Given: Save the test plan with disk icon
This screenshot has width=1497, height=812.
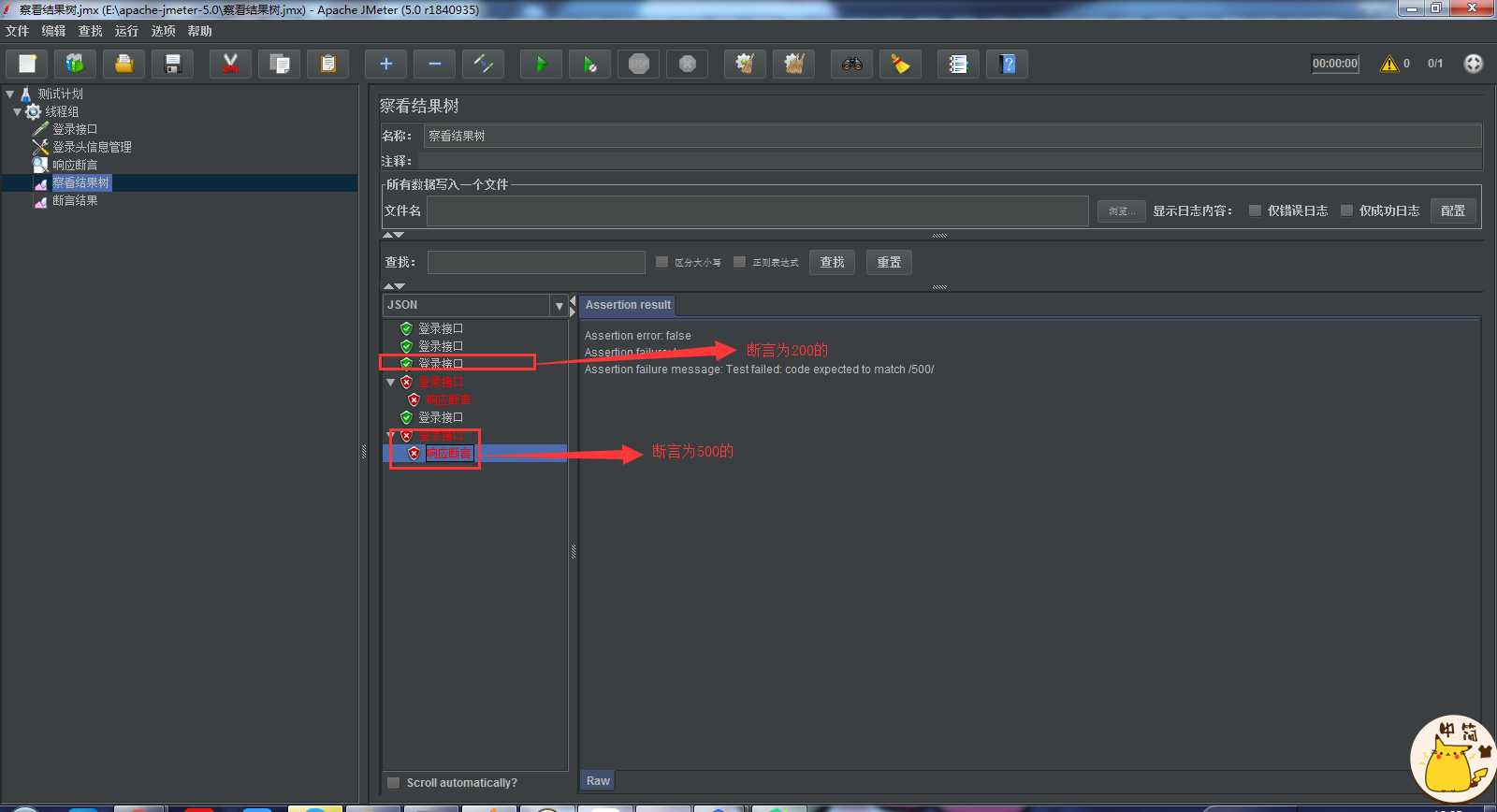Looking at the screenshot, I should [173, 64].
